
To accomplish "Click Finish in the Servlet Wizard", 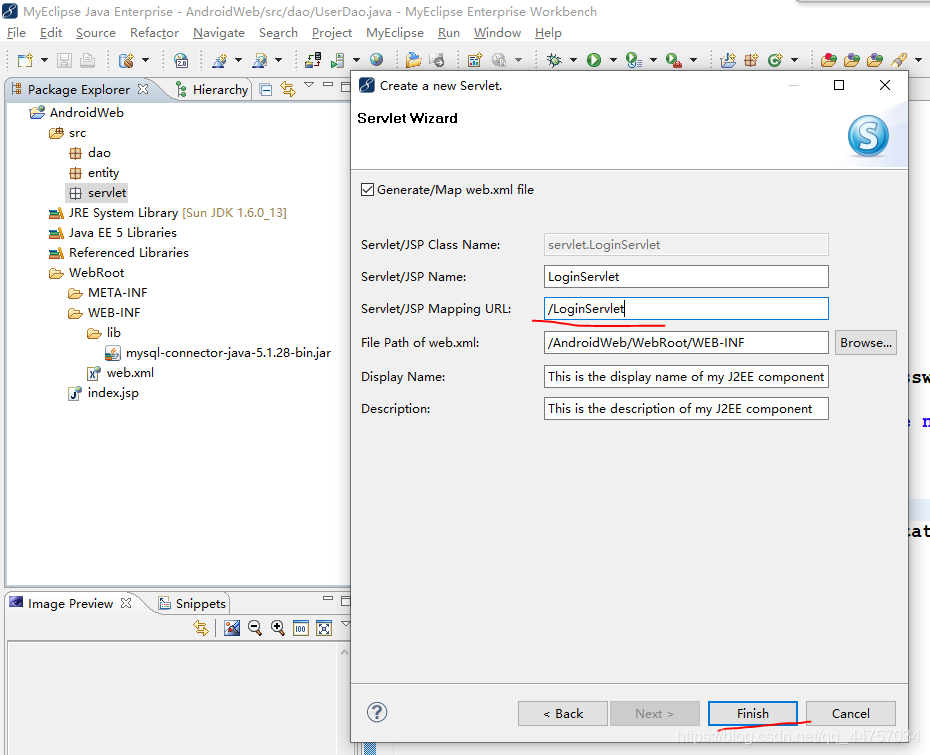I will click(x=753, y=713).
